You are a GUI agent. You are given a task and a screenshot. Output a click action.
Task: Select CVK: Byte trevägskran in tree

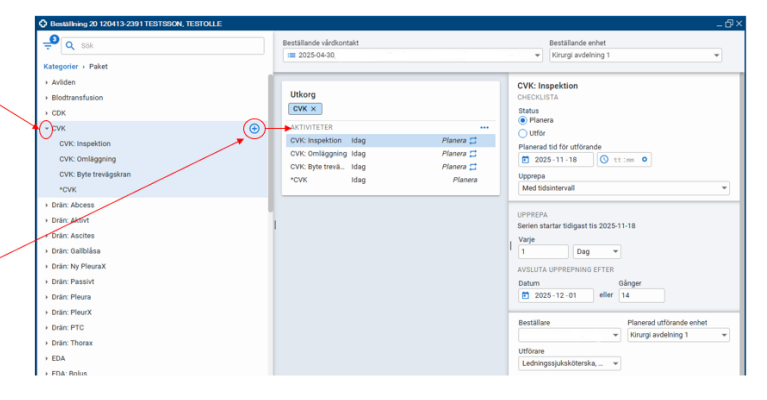(x=95, y=174)
